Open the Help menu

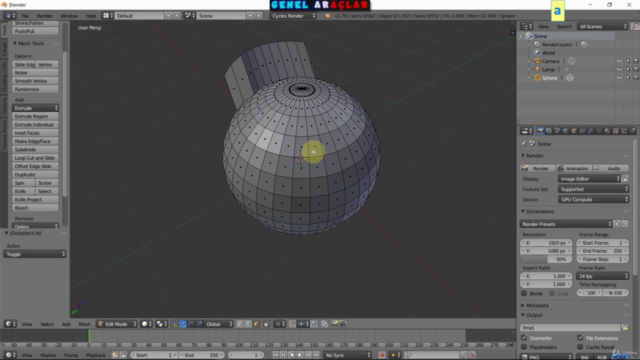pos(91,16)
